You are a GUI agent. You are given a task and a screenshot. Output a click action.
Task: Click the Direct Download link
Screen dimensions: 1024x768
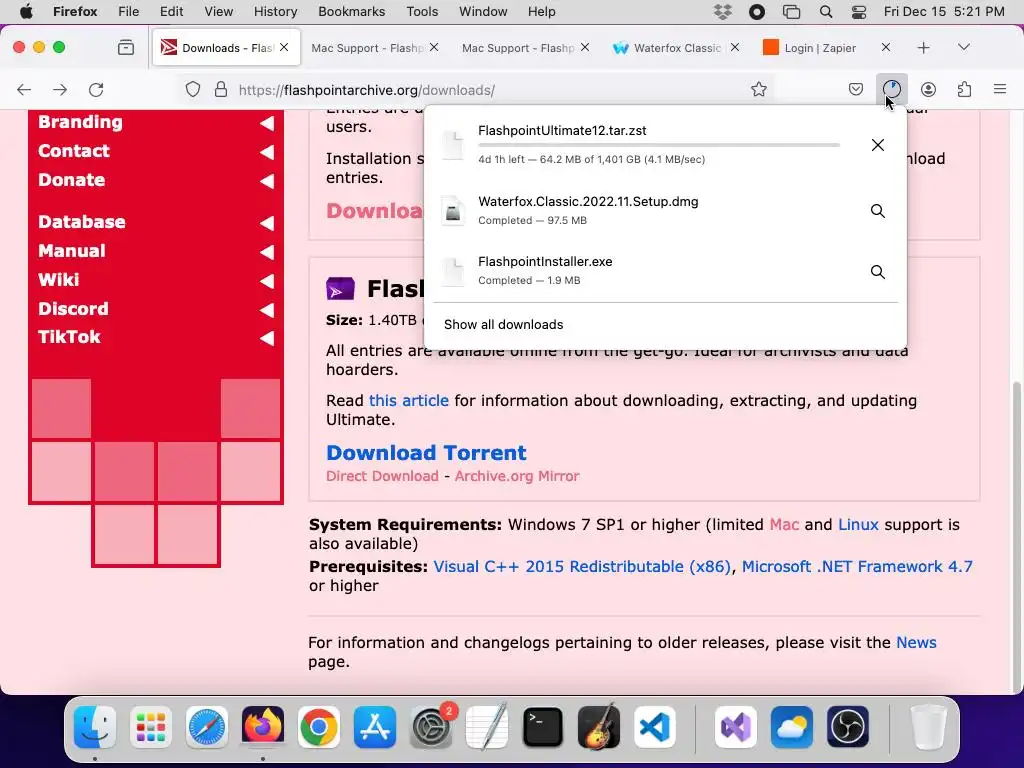click(x=382, y=476)
